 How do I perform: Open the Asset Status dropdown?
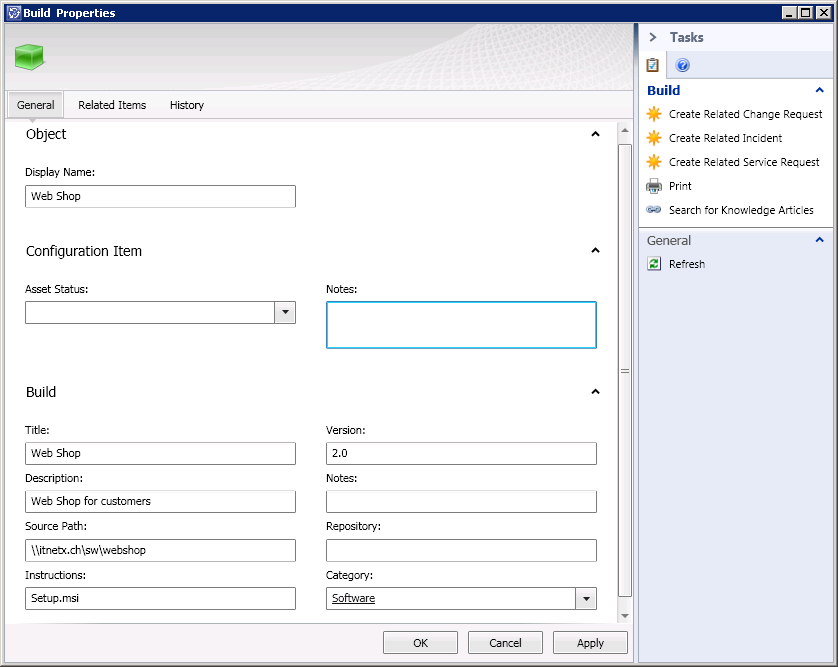pos(285,313)
